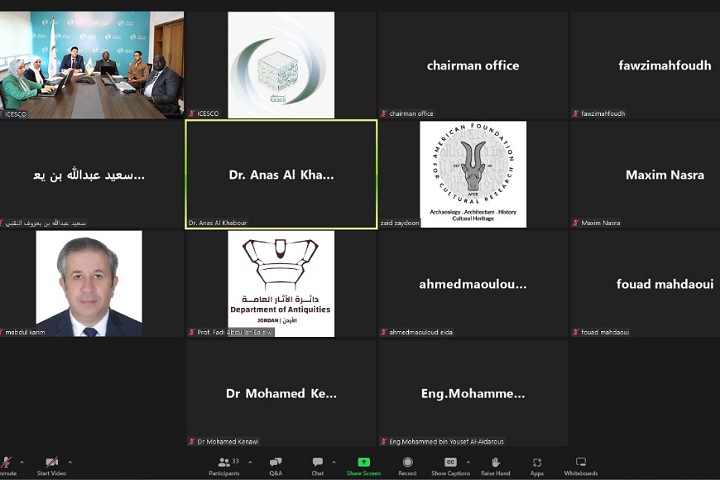Viewport: 720px width, 480px height.
Task: Unmute the microphone
Action: coord(6,463)
